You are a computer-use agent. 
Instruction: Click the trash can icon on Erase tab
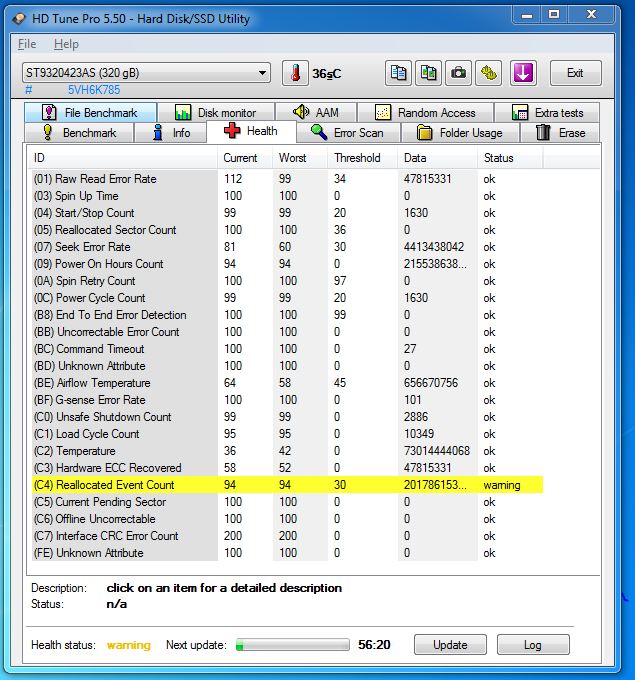tap(543, 132)
